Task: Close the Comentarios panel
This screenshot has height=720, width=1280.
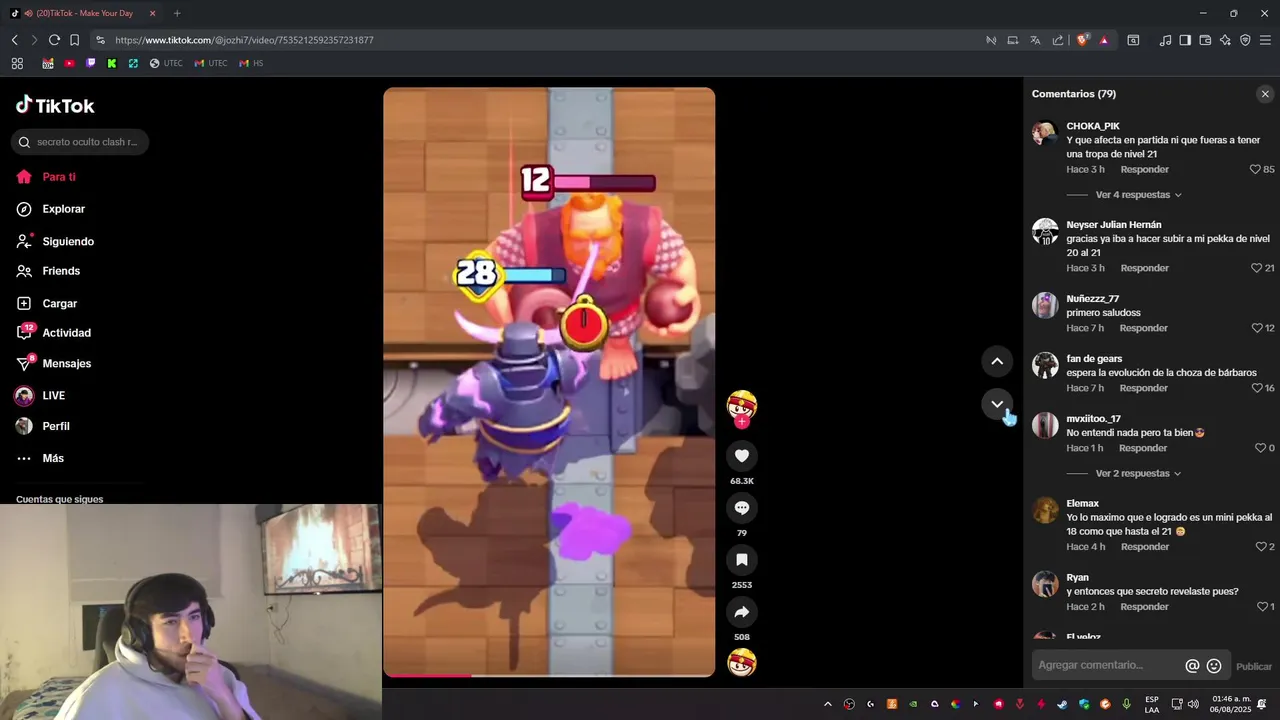Action: [x=1265, y=94]
